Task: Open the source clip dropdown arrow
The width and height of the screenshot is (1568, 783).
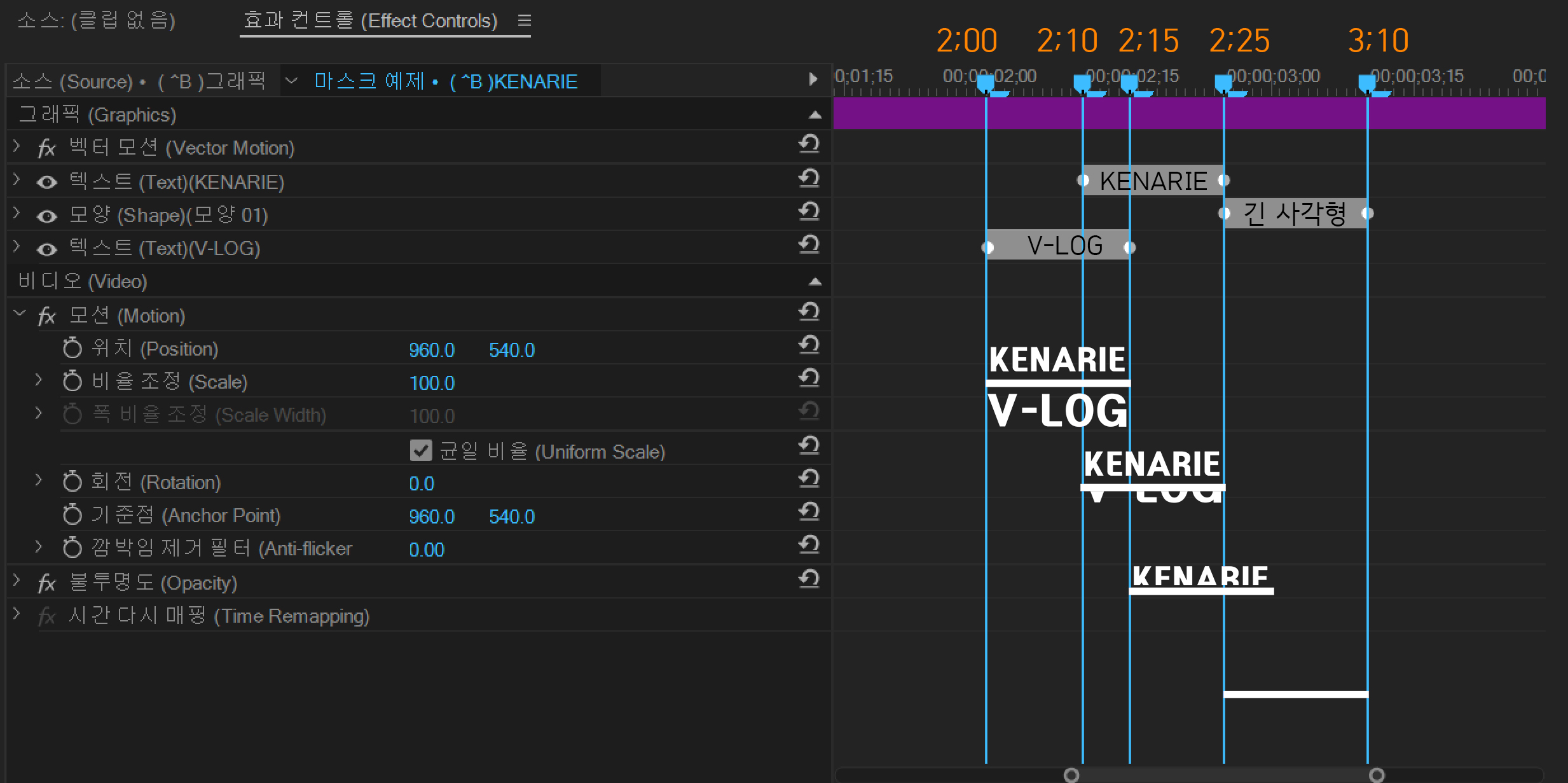Action: click(291, 81)
